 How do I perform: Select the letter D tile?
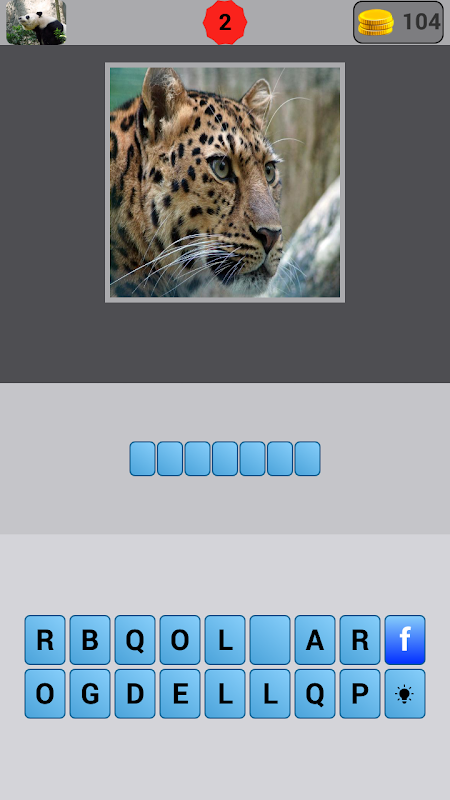point(135,694)
